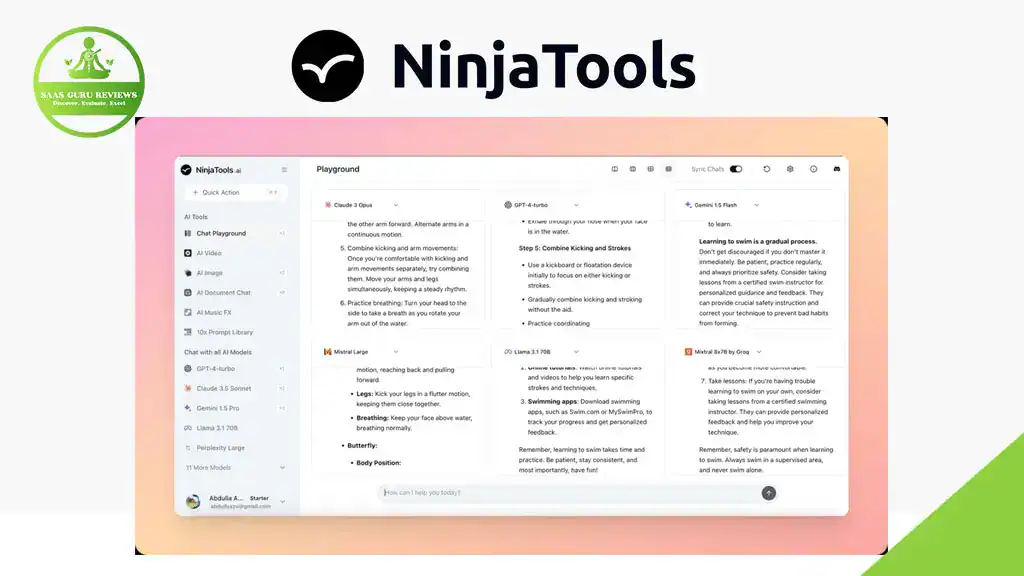Start a chat with Claude 3.5 Sonnet
The width and height of the screenshot is (1024, 576).
point(223,389)
